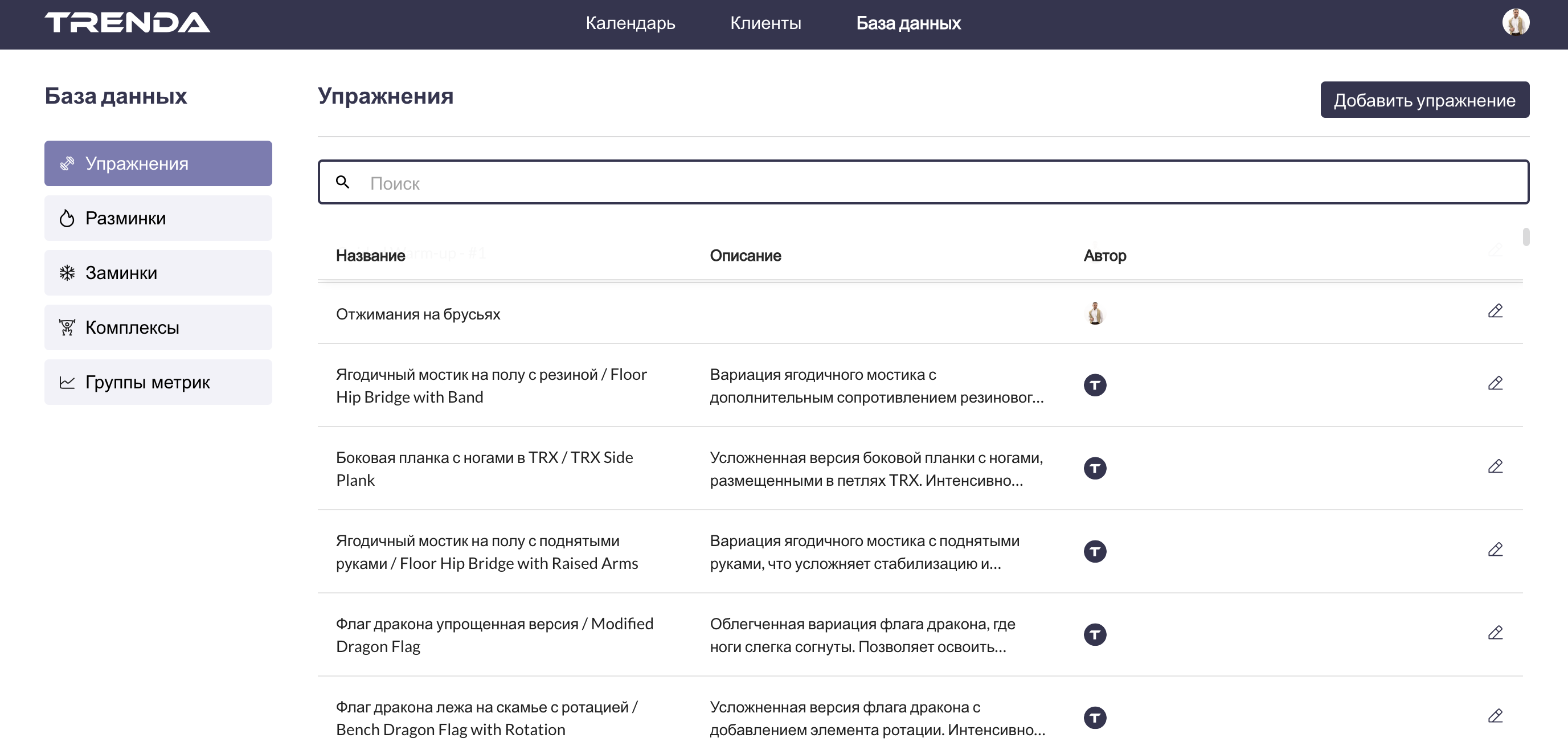Click the search magnifier icon
Screen dimensions: 1568x750
(343, 182)
